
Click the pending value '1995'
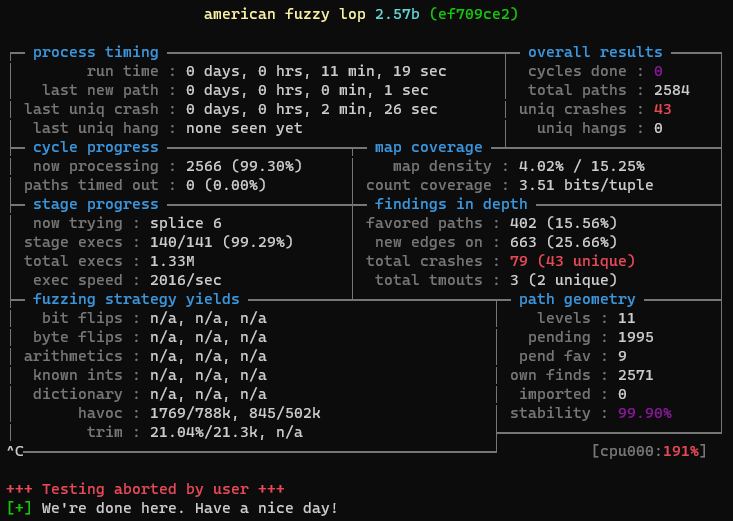click(636, 338)
